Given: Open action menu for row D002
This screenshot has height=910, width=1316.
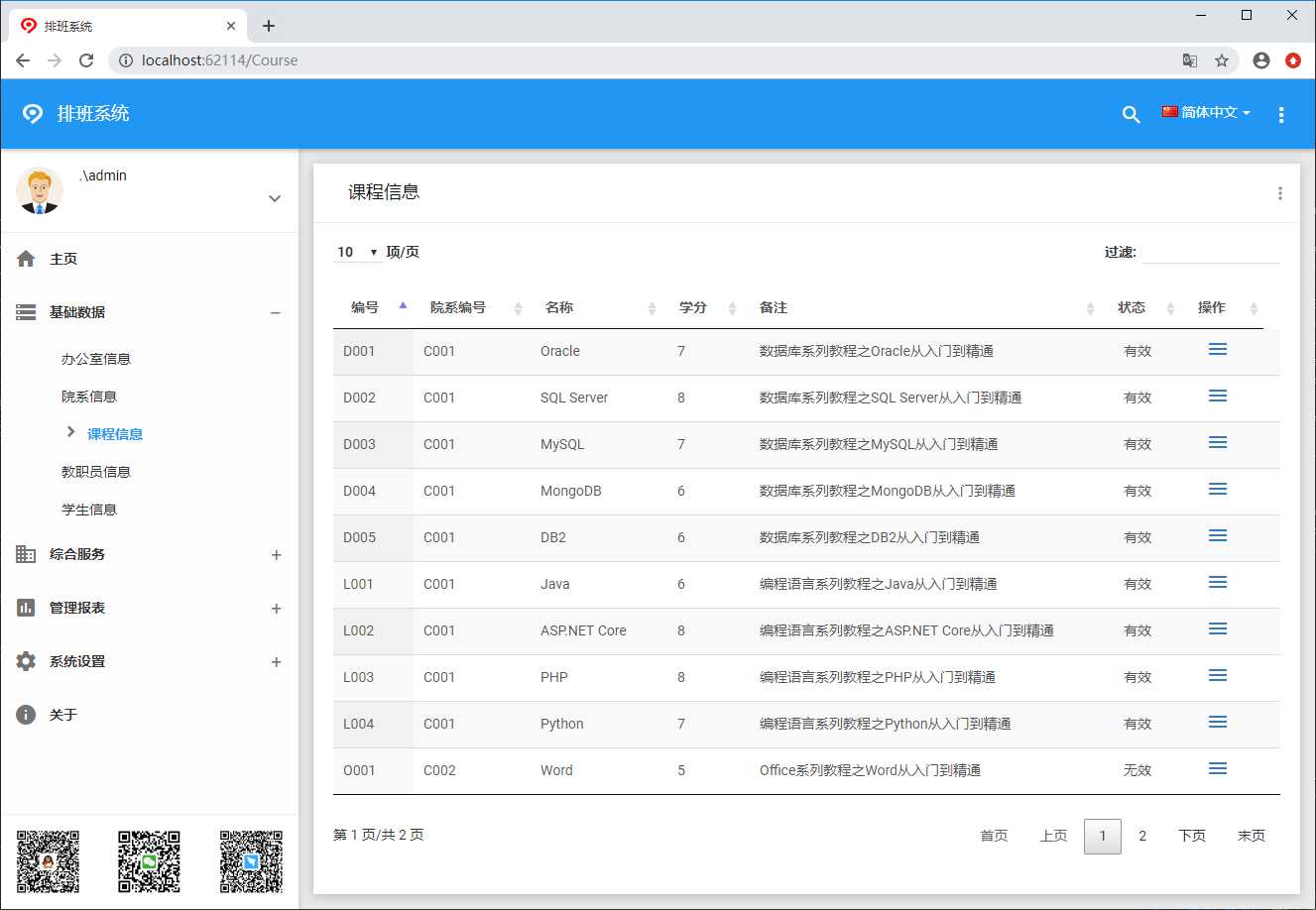Looking at the screenshot, I should [1218, 397].
